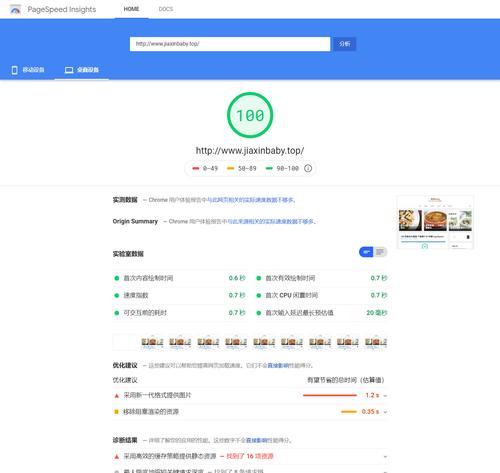Viewport: 500px width, 473px height.
Task: Expand the 16 resources cache policy diagnostic
Action: click(385, 457)
